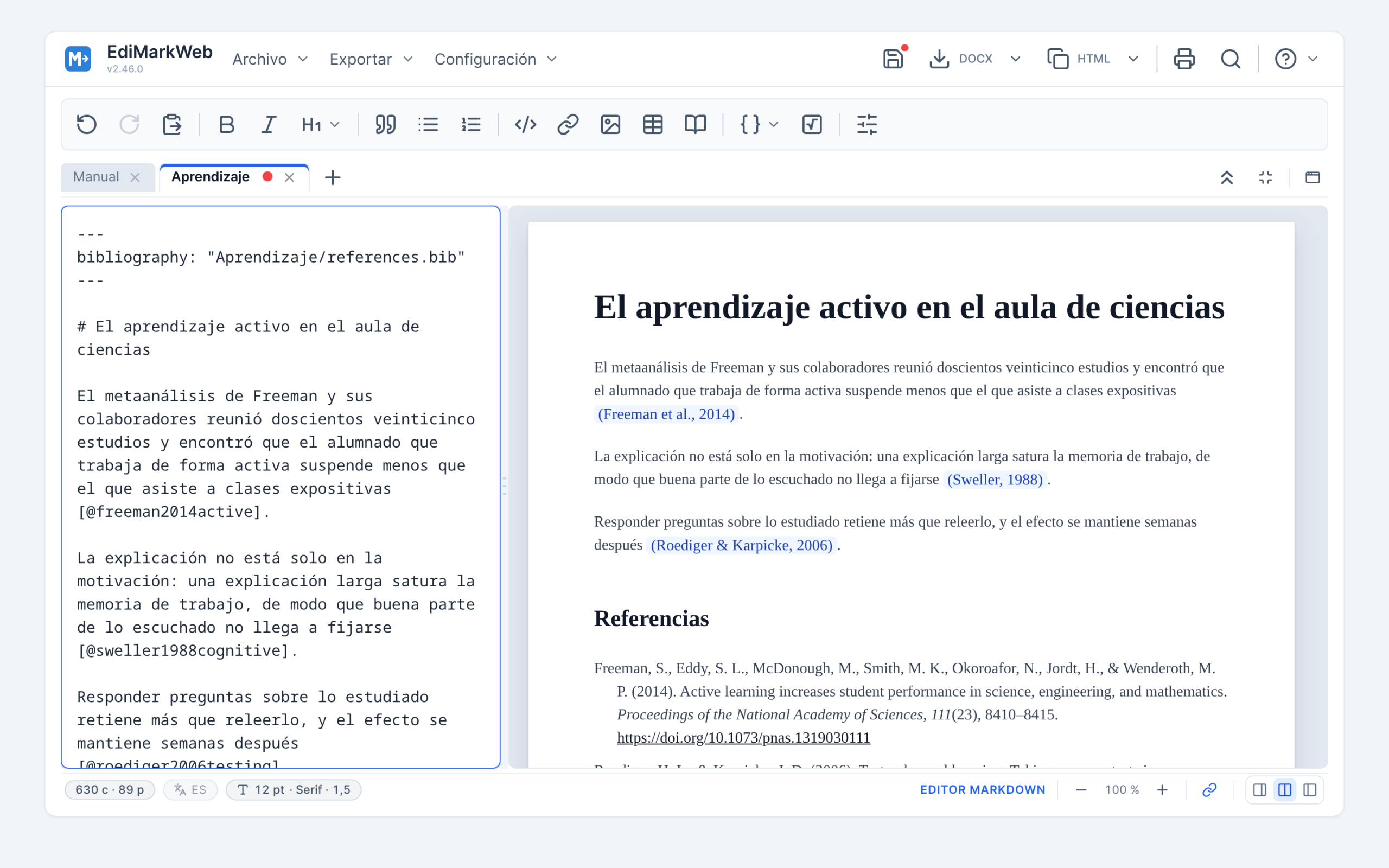Click the minimize view arrows icon
The height and width of the screenshot is (868, 1389).
pyautogui.click(x=1266, y=177)
